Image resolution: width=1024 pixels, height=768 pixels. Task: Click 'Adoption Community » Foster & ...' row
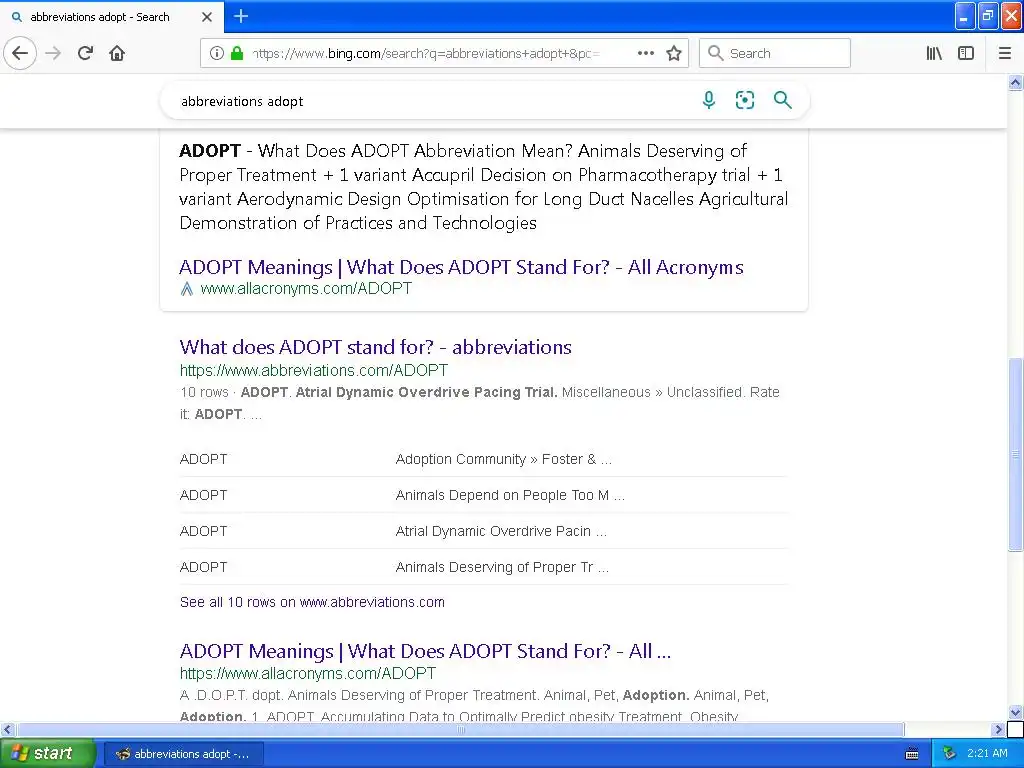483,459
